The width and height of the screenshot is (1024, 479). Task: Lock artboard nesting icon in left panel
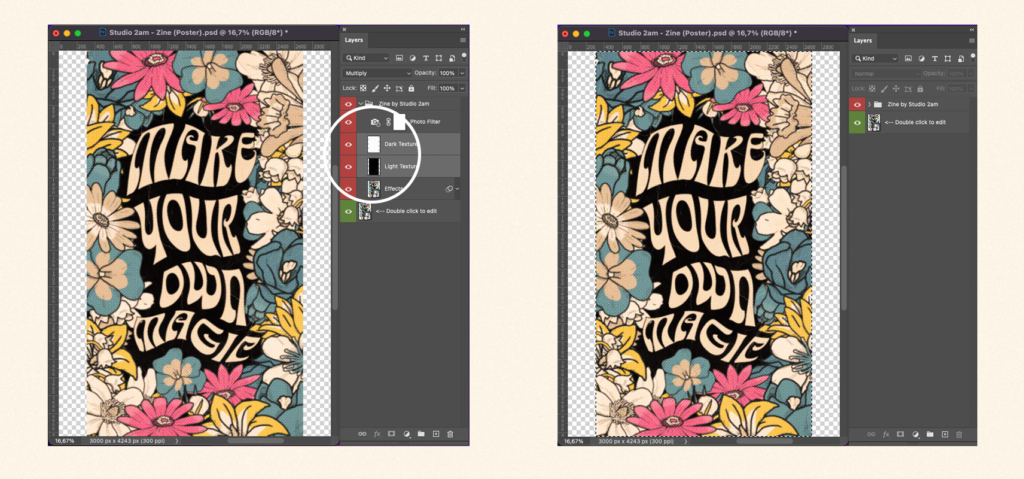click(x=398, y=88)
